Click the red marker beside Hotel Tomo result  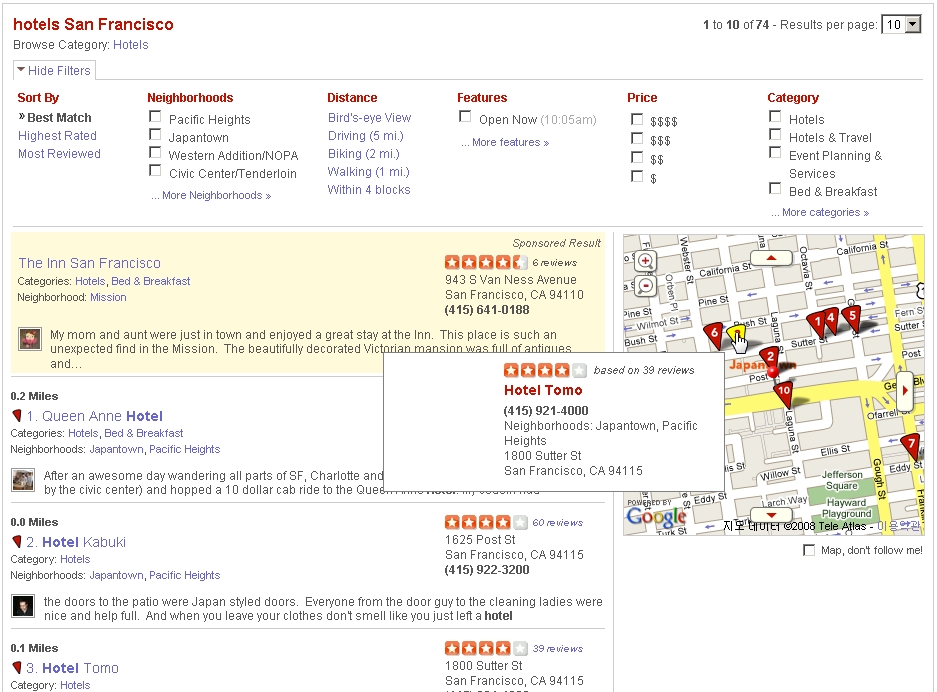coord(17,668)
